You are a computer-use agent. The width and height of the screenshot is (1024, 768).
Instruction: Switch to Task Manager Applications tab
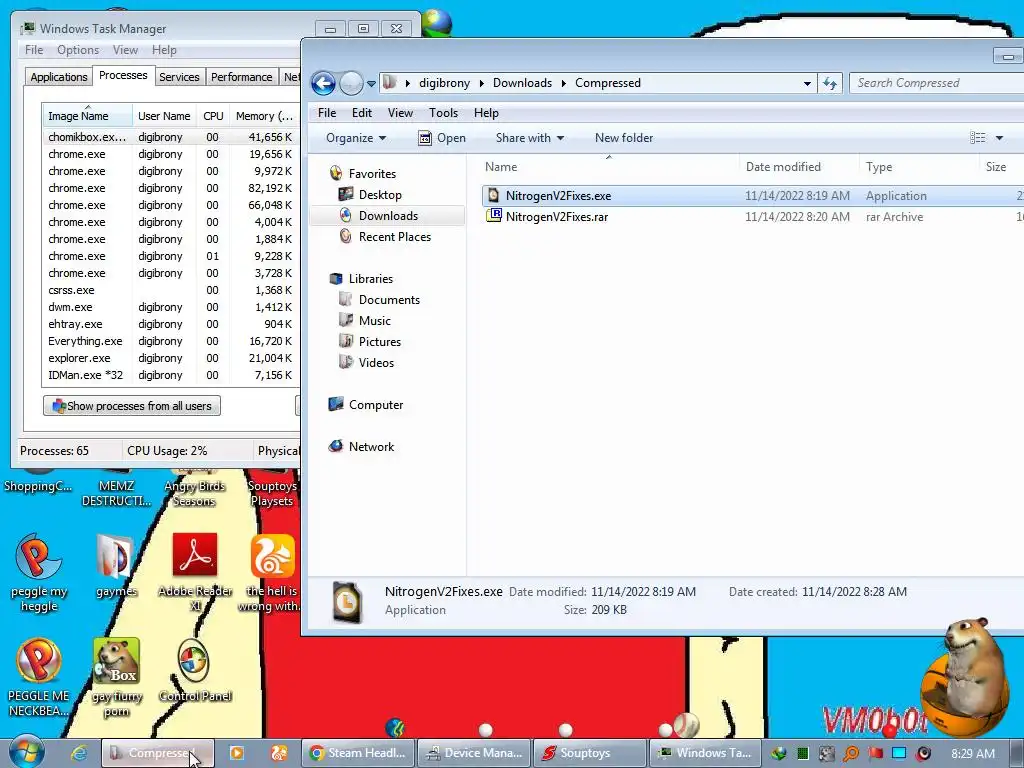tap(59, 77)
